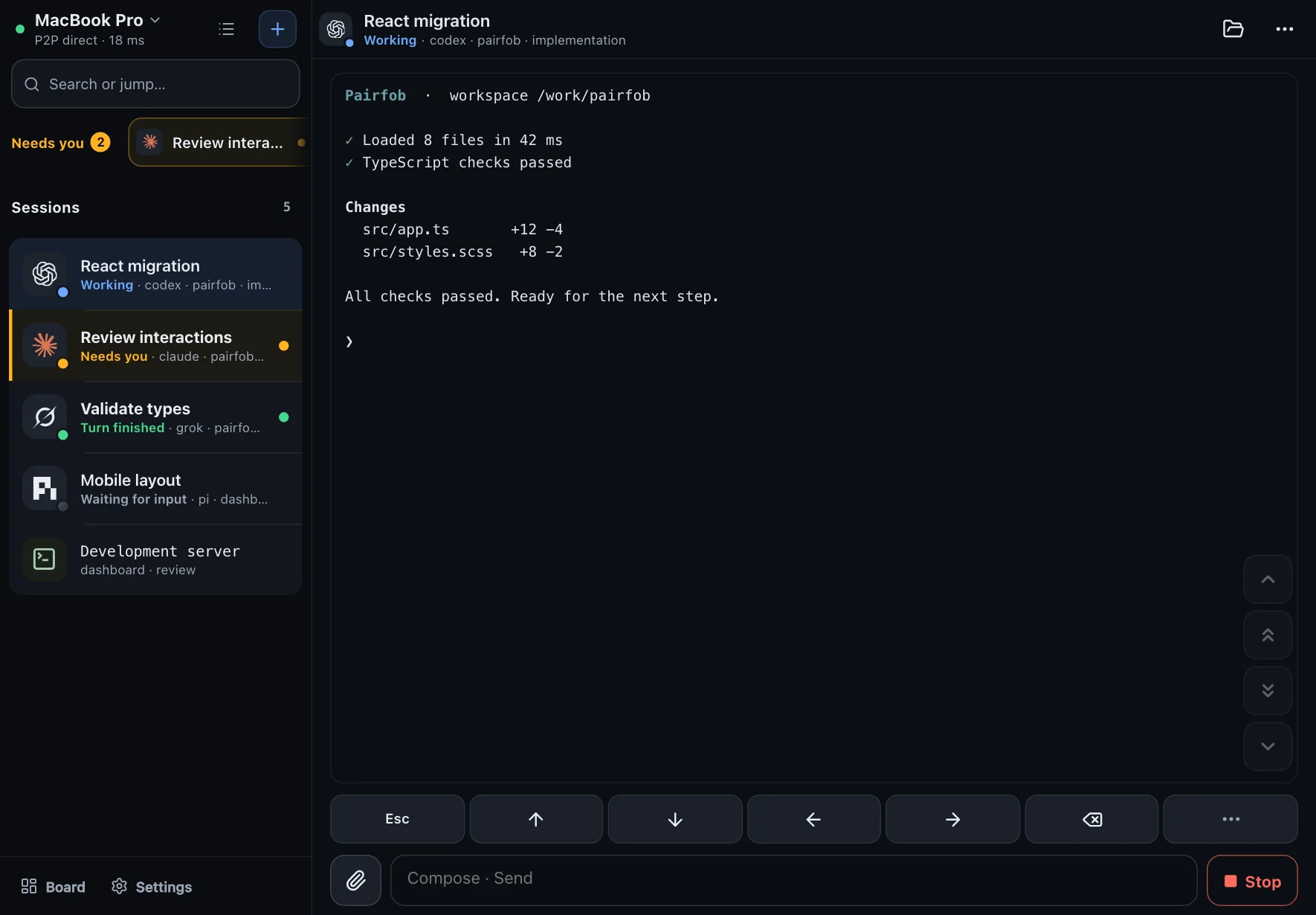This screenshot has width=1316, height=915.
Task: Click the Sessions count 5
Action: 287,207
